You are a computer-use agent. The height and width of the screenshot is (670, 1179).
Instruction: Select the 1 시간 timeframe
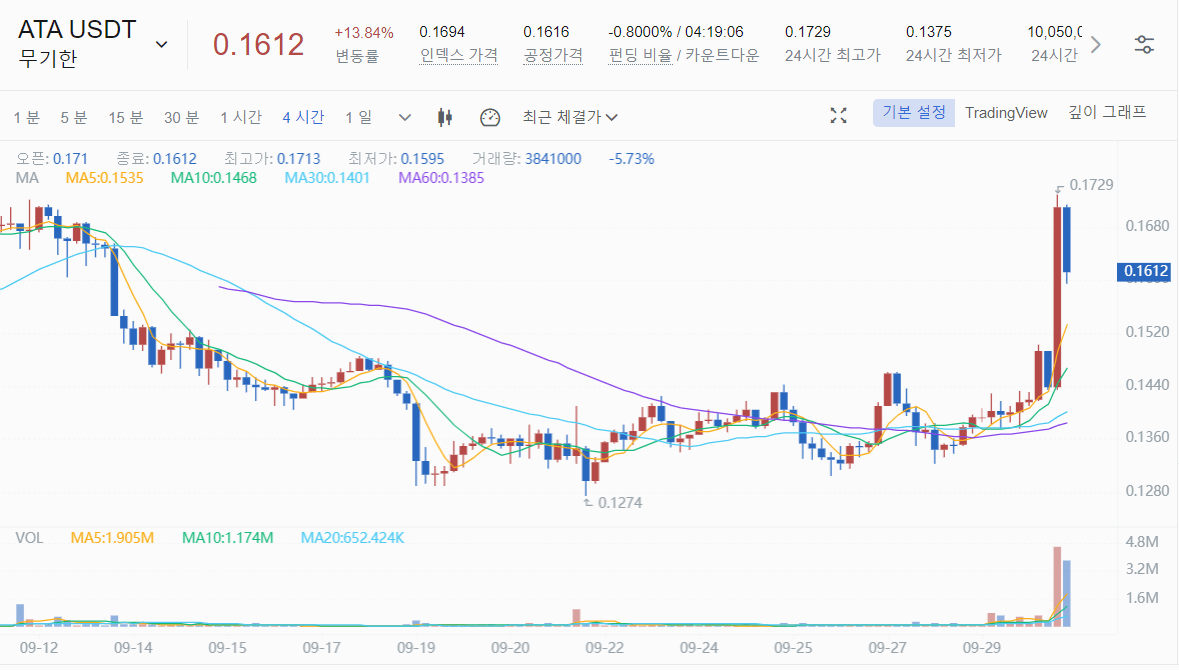coord(241,117)
